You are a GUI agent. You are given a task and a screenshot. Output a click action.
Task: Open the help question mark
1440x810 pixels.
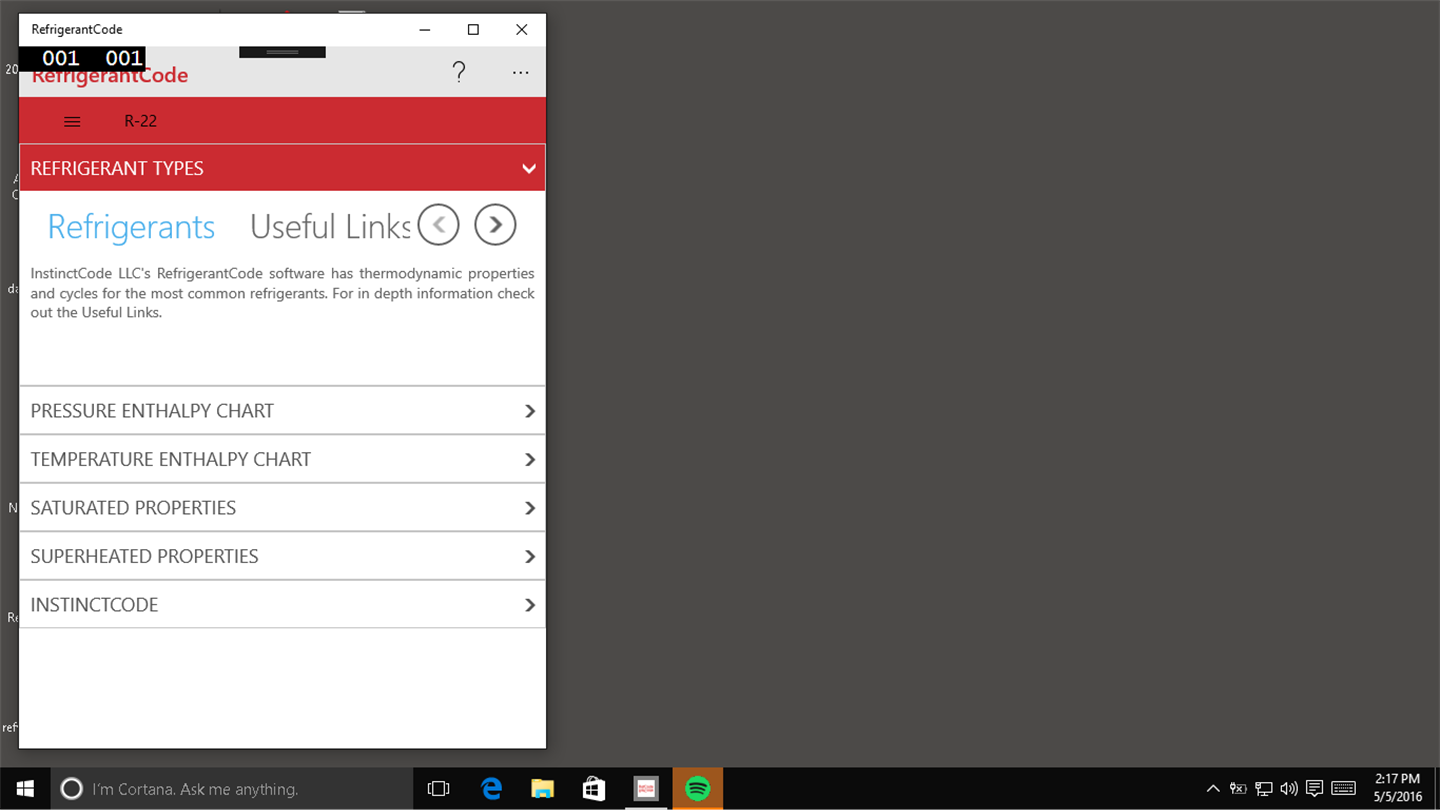pyautogui.click(x=459, y=72)
